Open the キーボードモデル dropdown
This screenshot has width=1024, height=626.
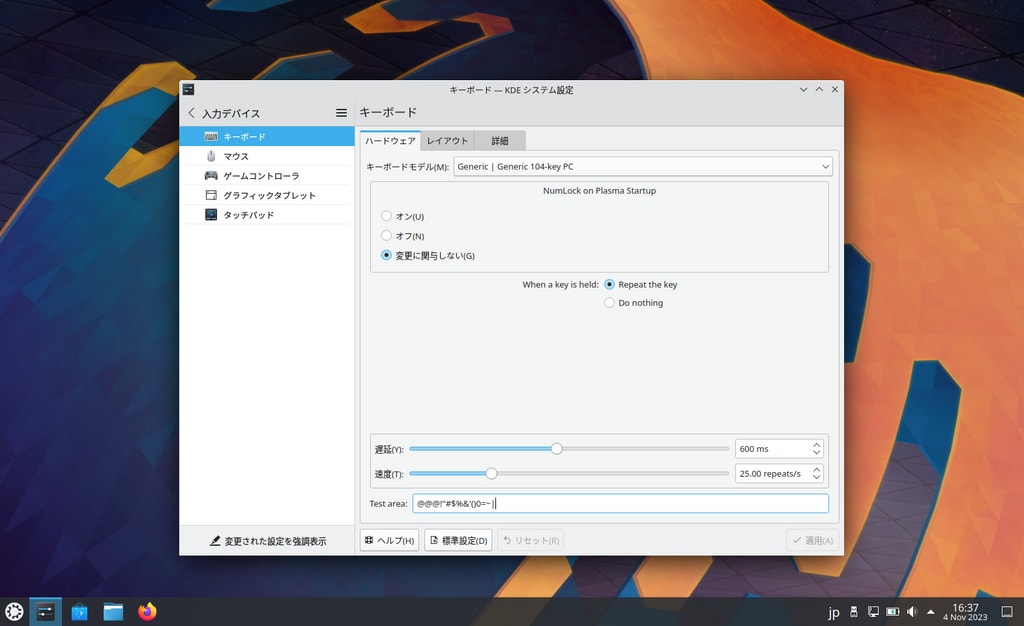tap(643, 166)
